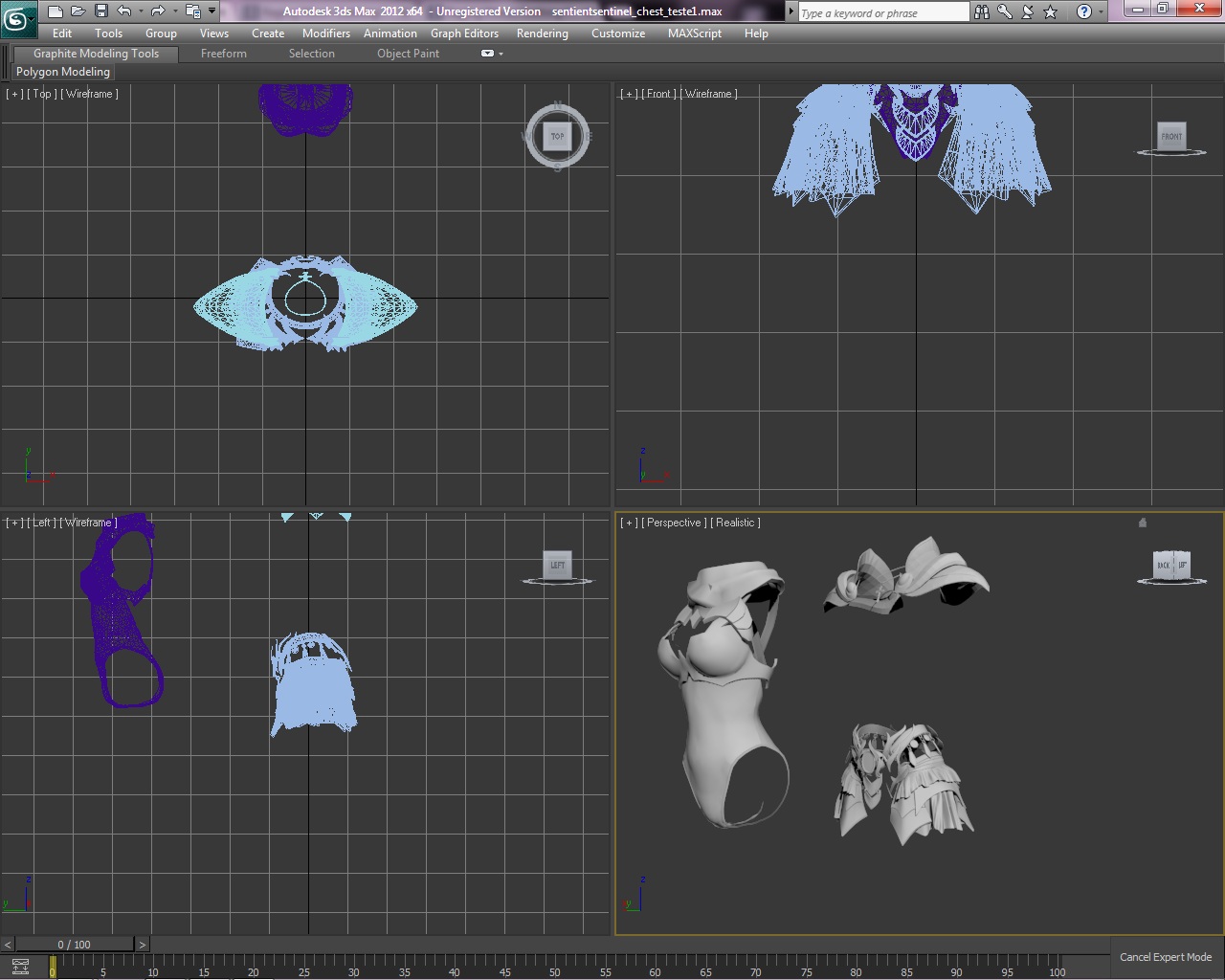Screen dimensions: 1225x980
Task: Click the Redo arrow icon
Action: coord(158,11)
